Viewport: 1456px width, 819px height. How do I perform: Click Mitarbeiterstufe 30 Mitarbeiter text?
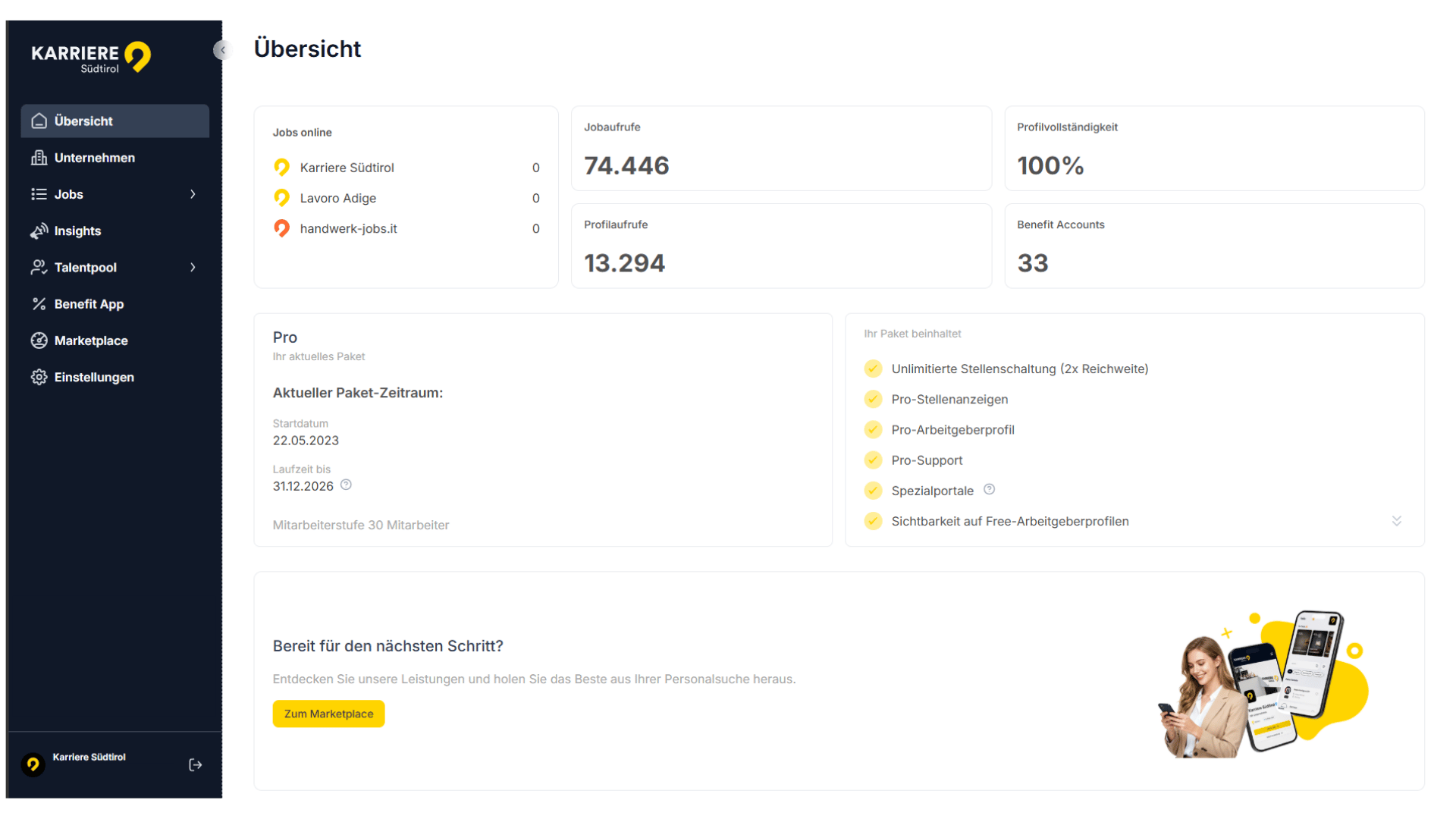361,525
